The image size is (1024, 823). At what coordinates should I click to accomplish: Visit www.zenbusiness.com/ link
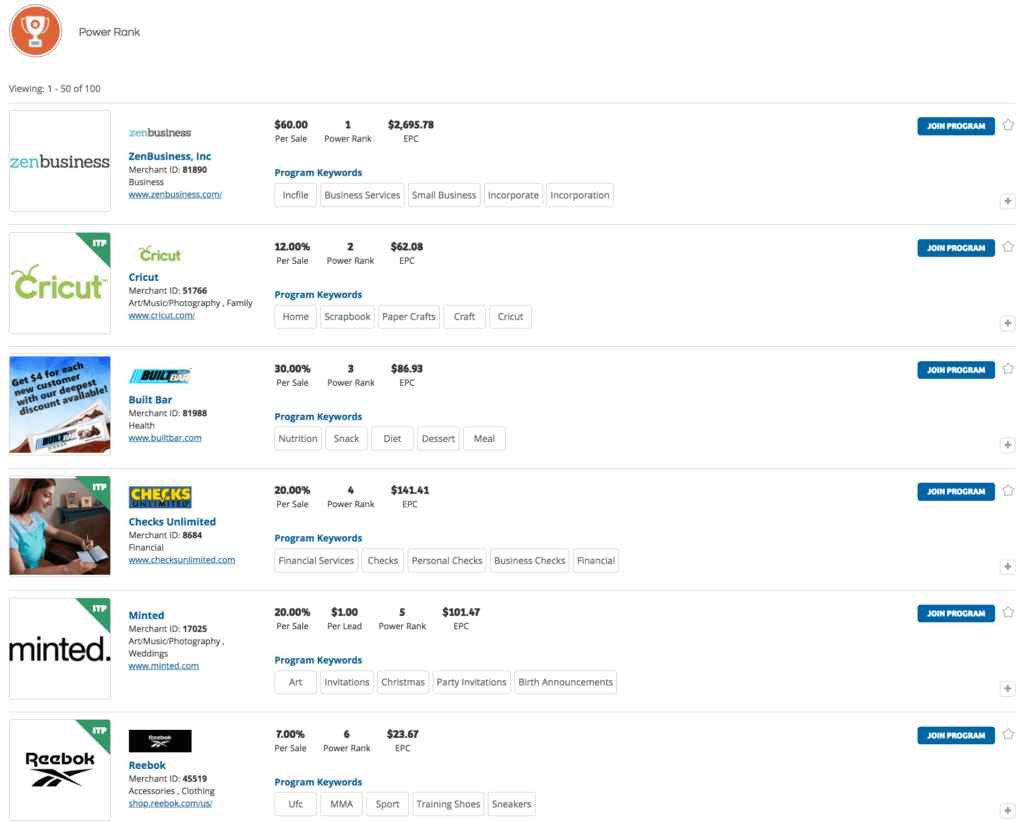[175, 195]
